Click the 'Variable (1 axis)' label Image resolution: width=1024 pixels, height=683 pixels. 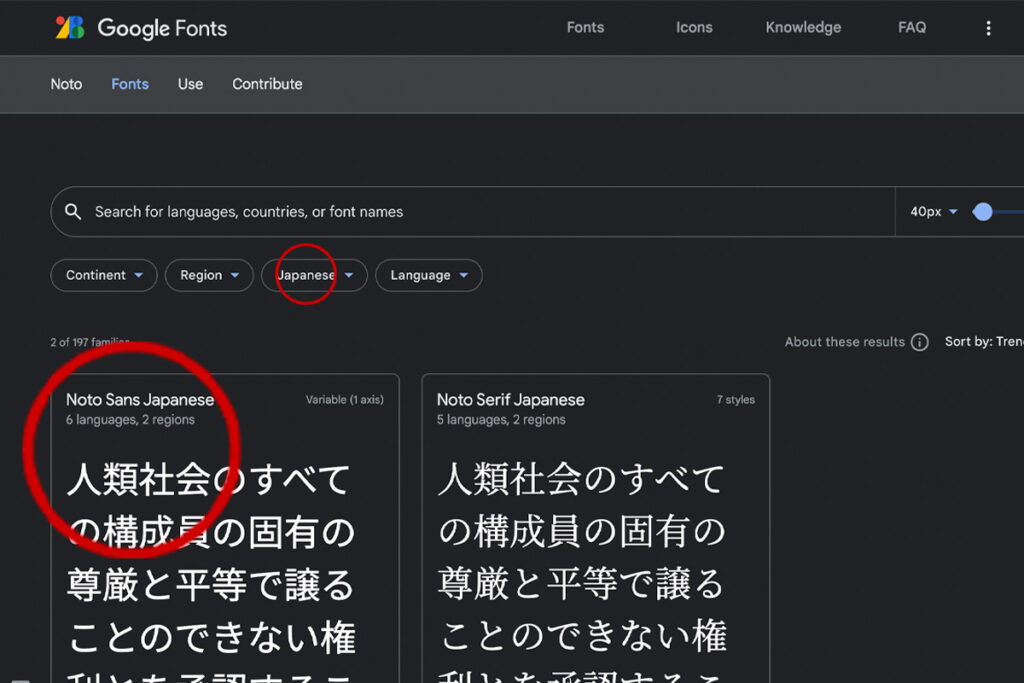(x=345, y=400)
